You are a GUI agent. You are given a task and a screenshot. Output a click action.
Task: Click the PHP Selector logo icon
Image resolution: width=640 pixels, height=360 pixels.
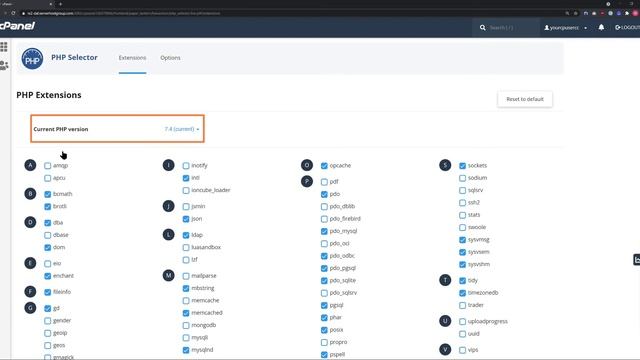pos(32,58)
